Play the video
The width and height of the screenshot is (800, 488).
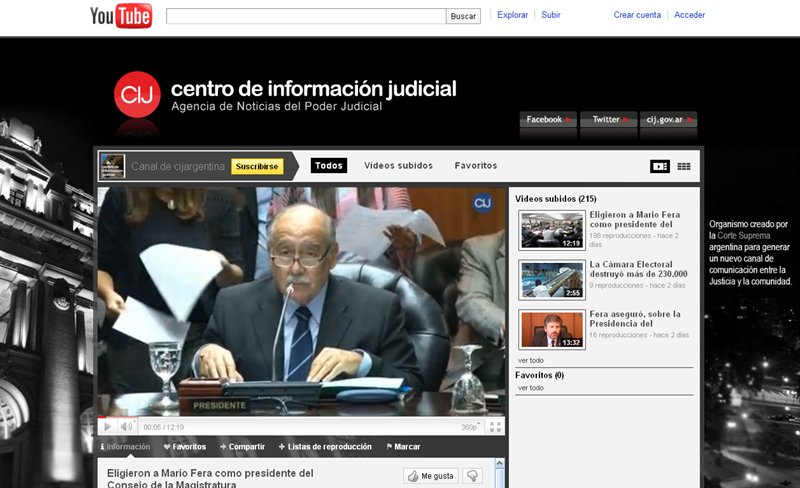(107, 426)
